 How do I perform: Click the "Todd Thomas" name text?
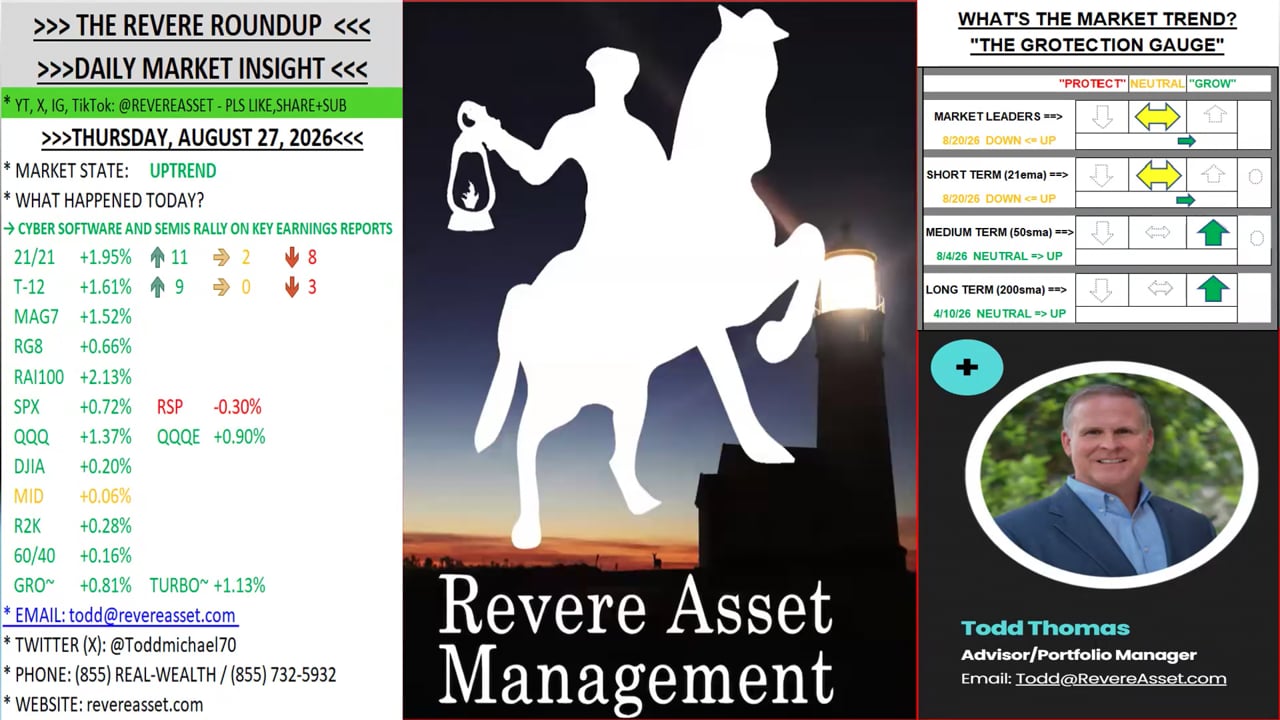click(x=1045, y=628)
